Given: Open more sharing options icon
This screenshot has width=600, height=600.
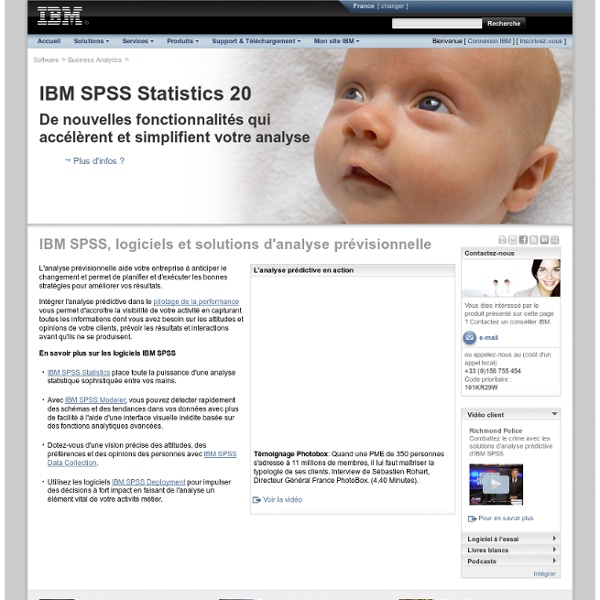Looking at the screenshot, I should click(x=554, y=240).
